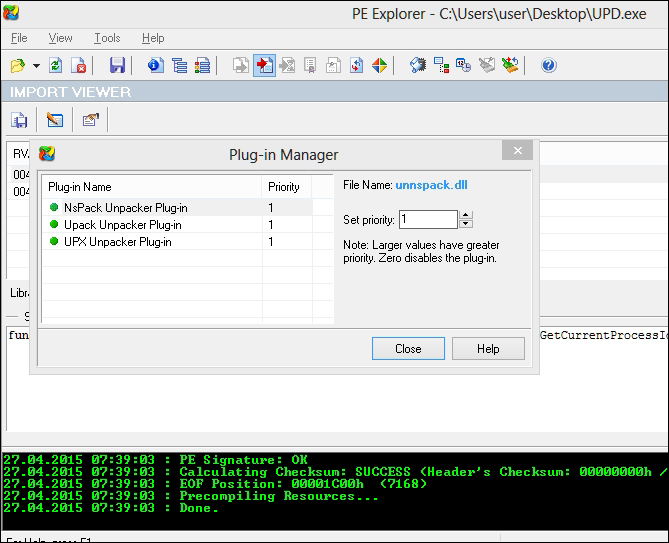This screenshot has width=669, height=543.
Task: Select the UPX Unpacker Plug-in row
Action: coord(117,242)
